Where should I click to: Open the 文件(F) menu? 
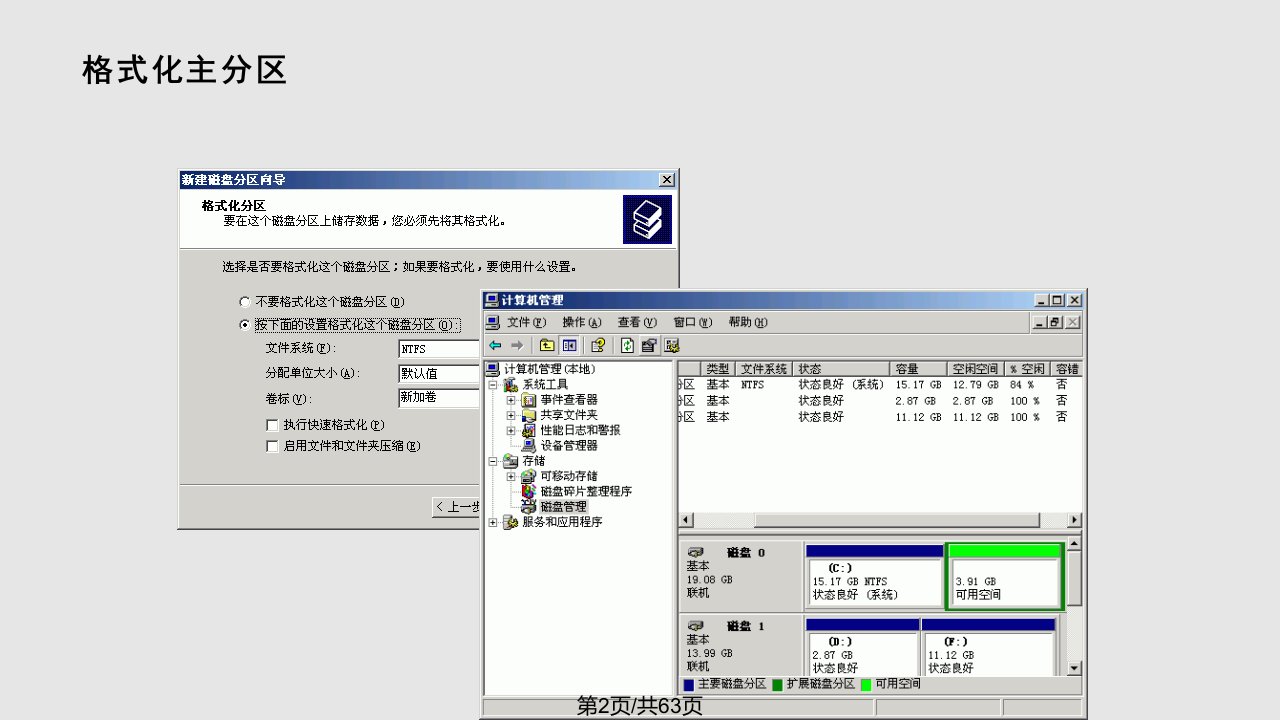pos(526,322)
